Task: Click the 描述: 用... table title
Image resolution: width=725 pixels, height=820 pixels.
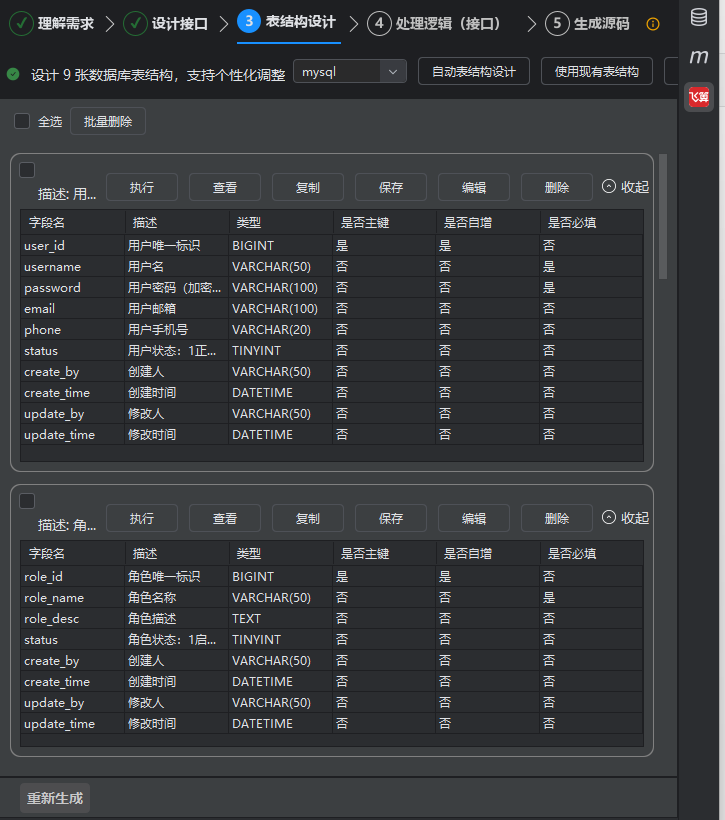Action: (x=67, y=195)
